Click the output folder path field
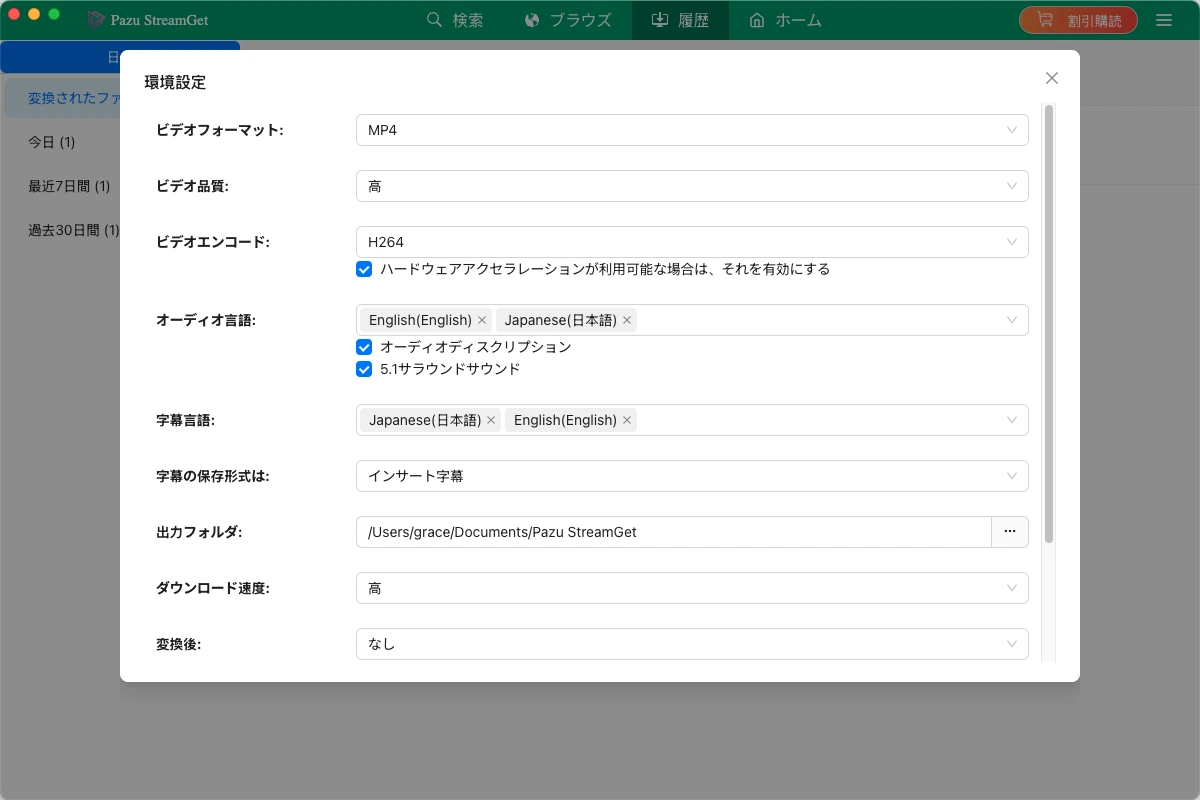The height and width of the screenshot is (800, 1200). coord(673,532)
